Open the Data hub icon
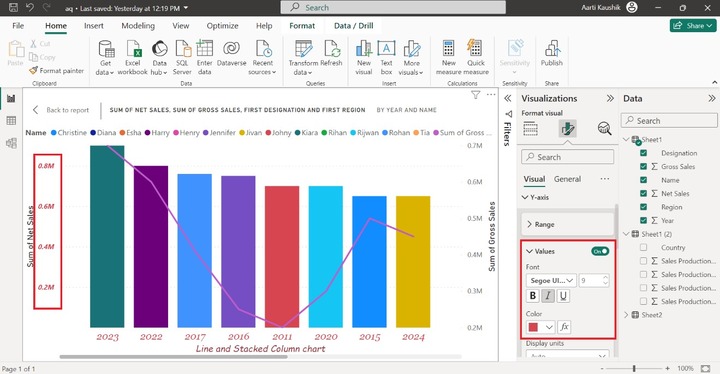Viewport: 720px width, 374px height. 159,57
